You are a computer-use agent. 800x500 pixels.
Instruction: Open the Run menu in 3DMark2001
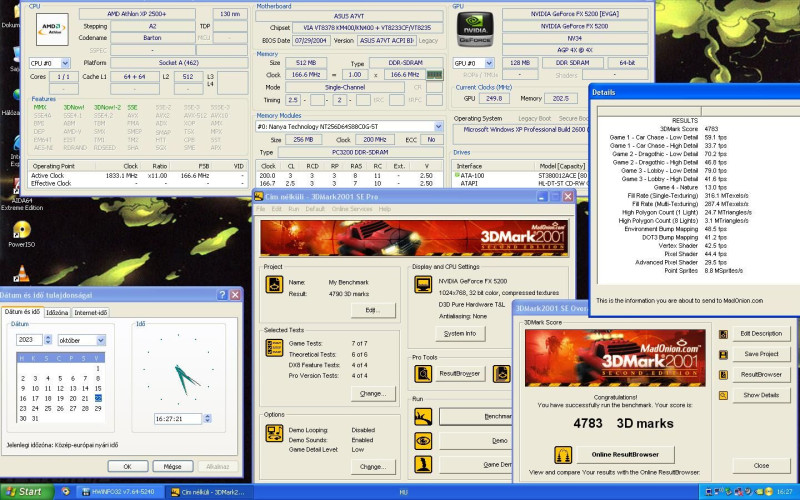click(x=293, y=209)
